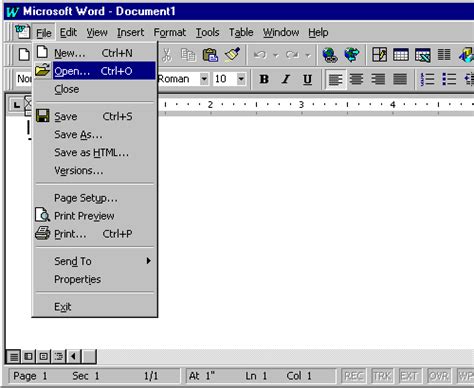Switch to Page Layout view button

click(43, 357)
